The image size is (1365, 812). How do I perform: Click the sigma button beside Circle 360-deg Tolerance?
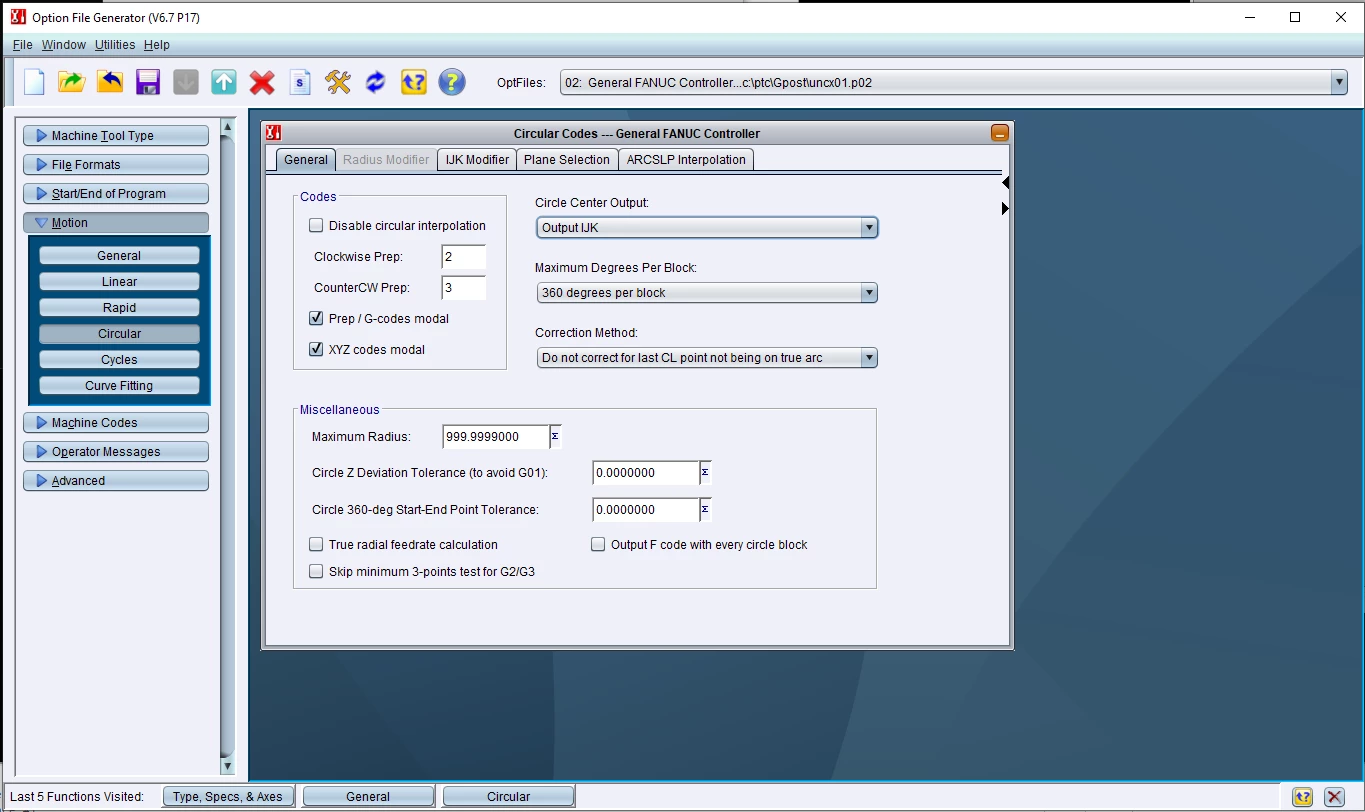(x=705, y=510)
